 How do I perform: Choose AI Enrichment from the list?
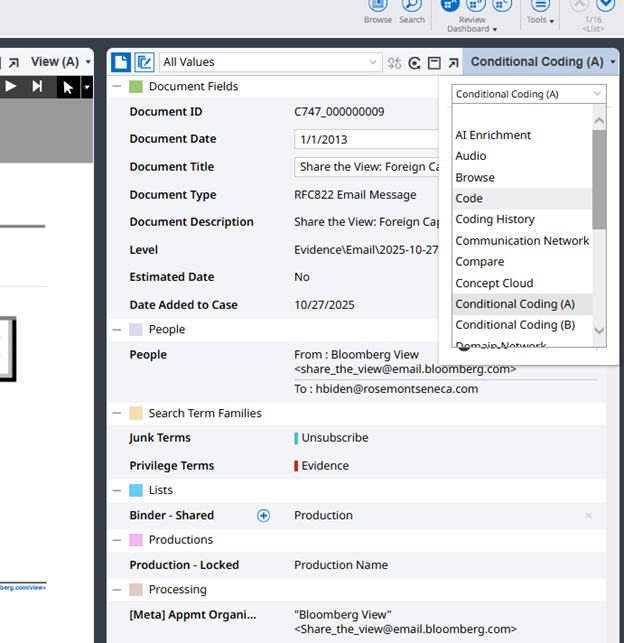coord(522,135)
